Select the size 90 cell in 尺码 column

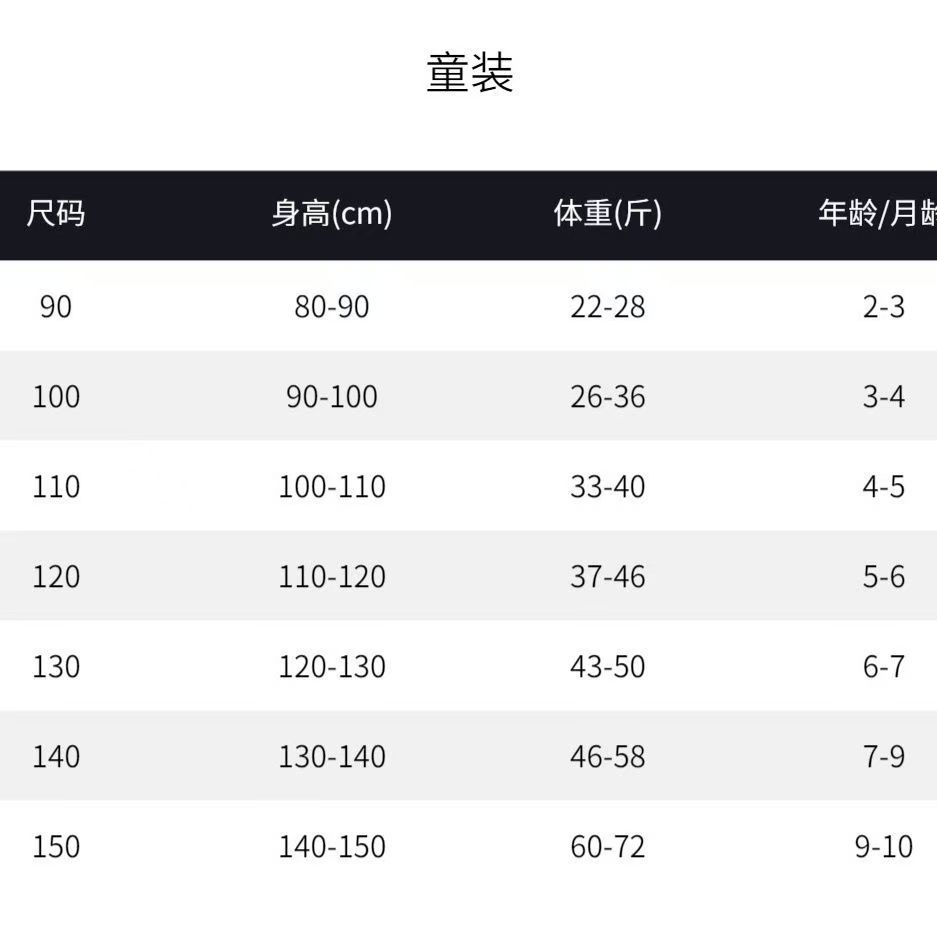pos(56,306)
